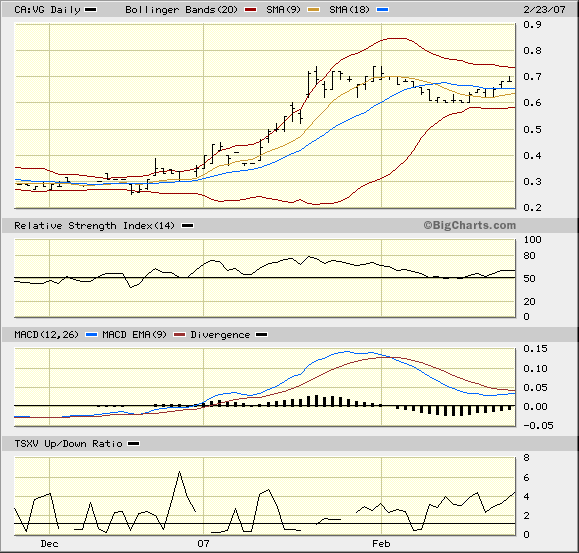
Task: Click the 0.5 price axis value
Action: tap(532, 130)
